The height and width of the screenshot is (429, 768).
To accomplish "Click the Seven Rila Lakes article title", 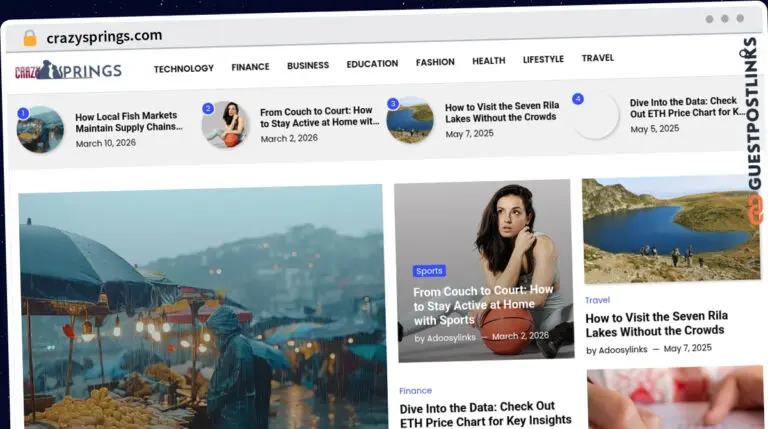I will pyautogui.click(x=656, y=323).
